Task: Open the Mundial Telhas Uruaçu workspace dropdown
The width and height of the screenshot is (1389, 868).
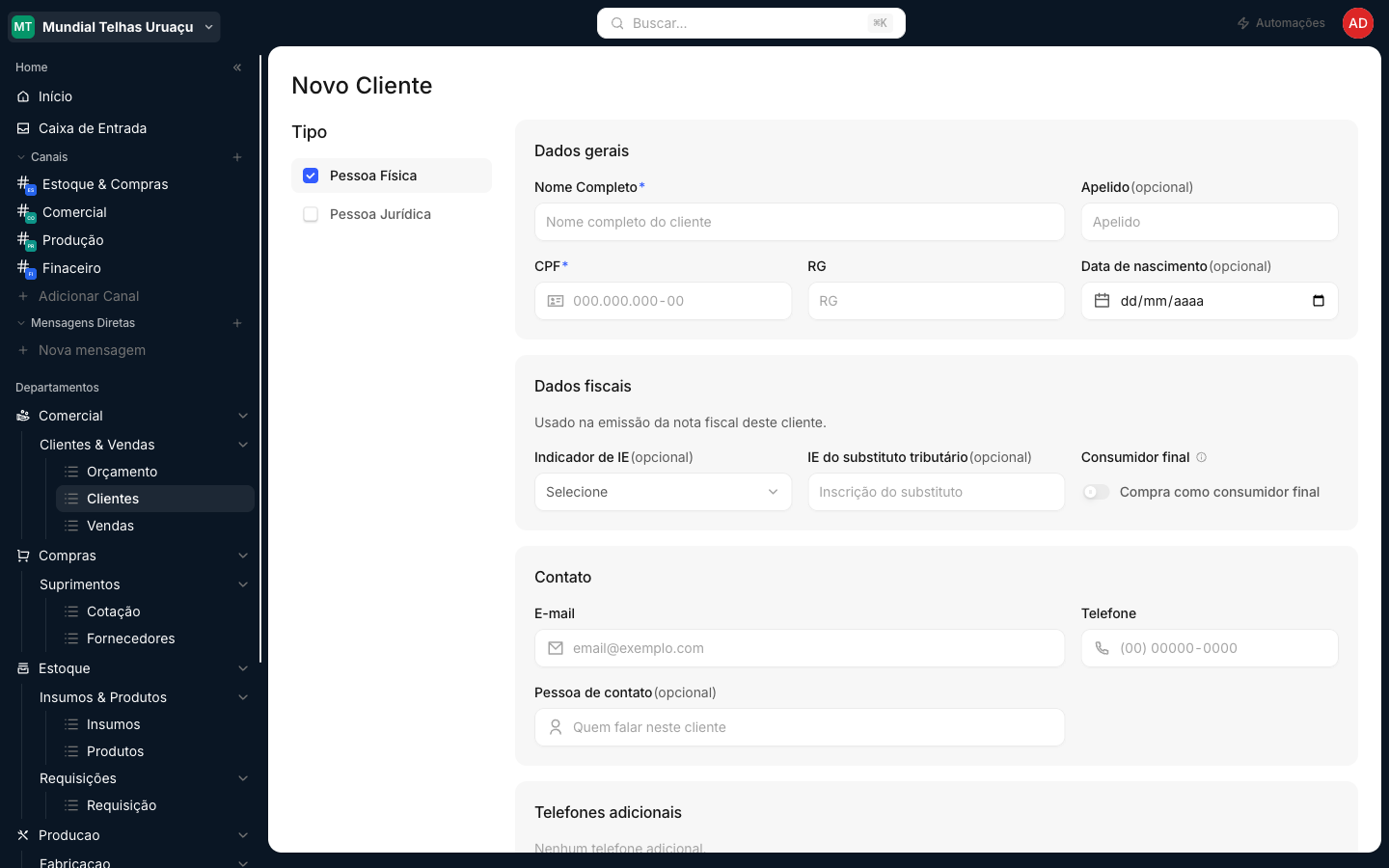Action: tap(115, 27)
